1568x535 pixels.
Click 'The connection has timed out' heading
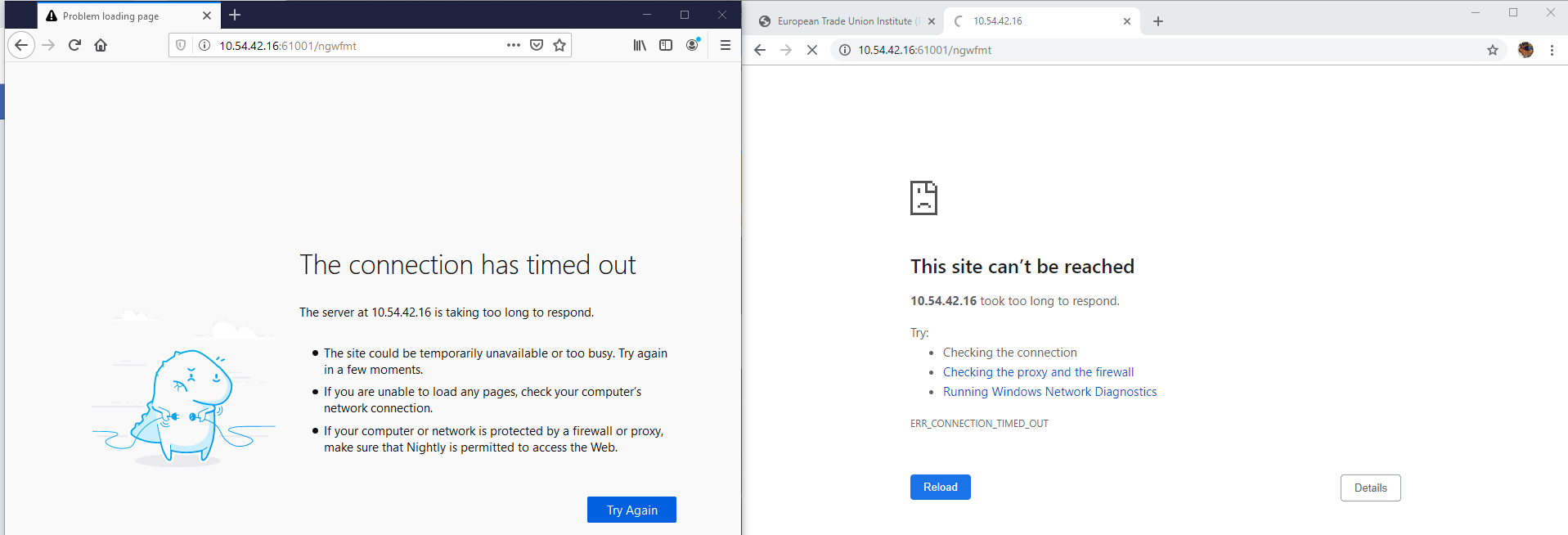[467, 265]
